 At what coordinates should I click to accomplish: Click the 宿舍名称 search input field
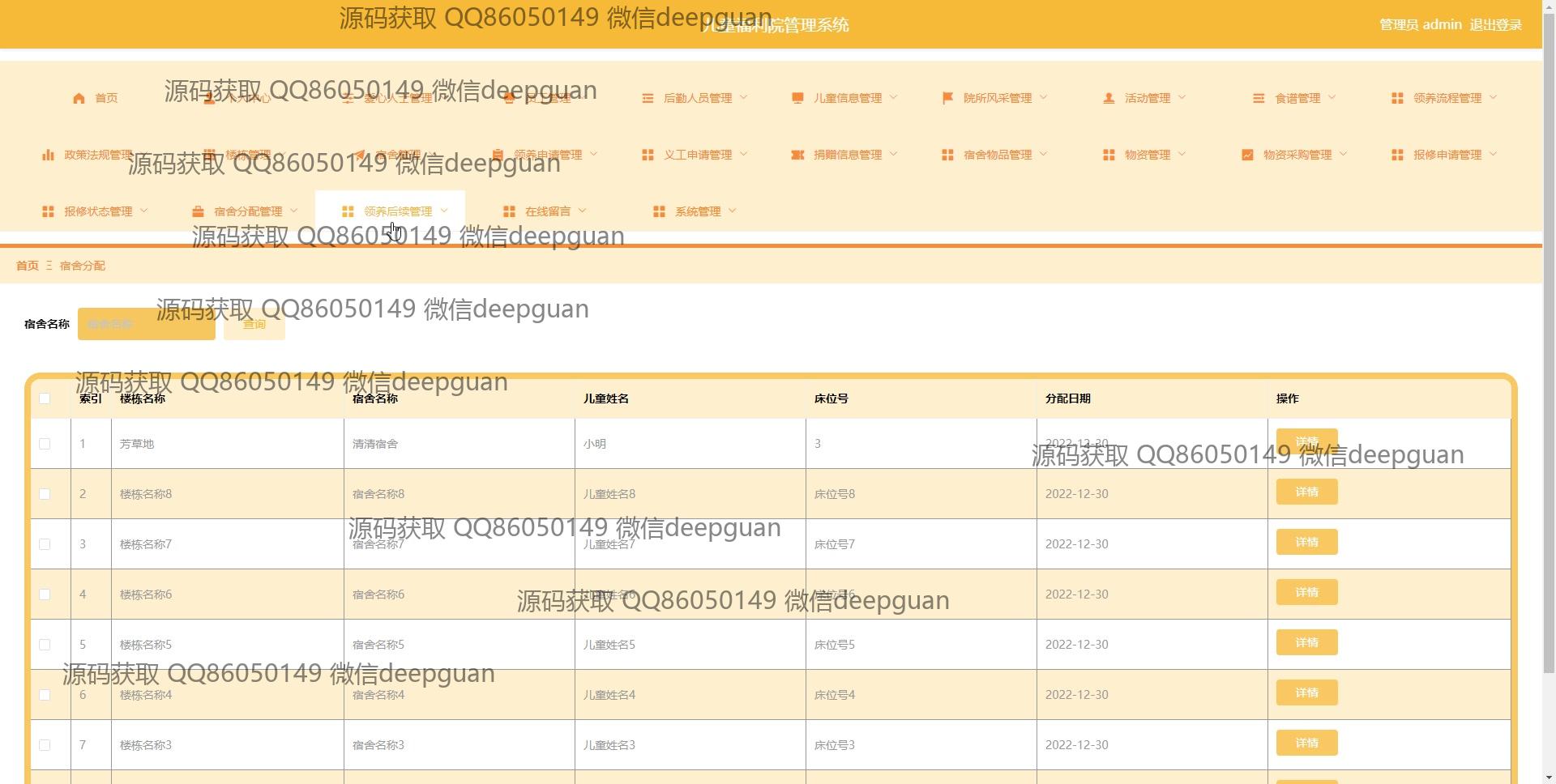click(x=147, y=324)
